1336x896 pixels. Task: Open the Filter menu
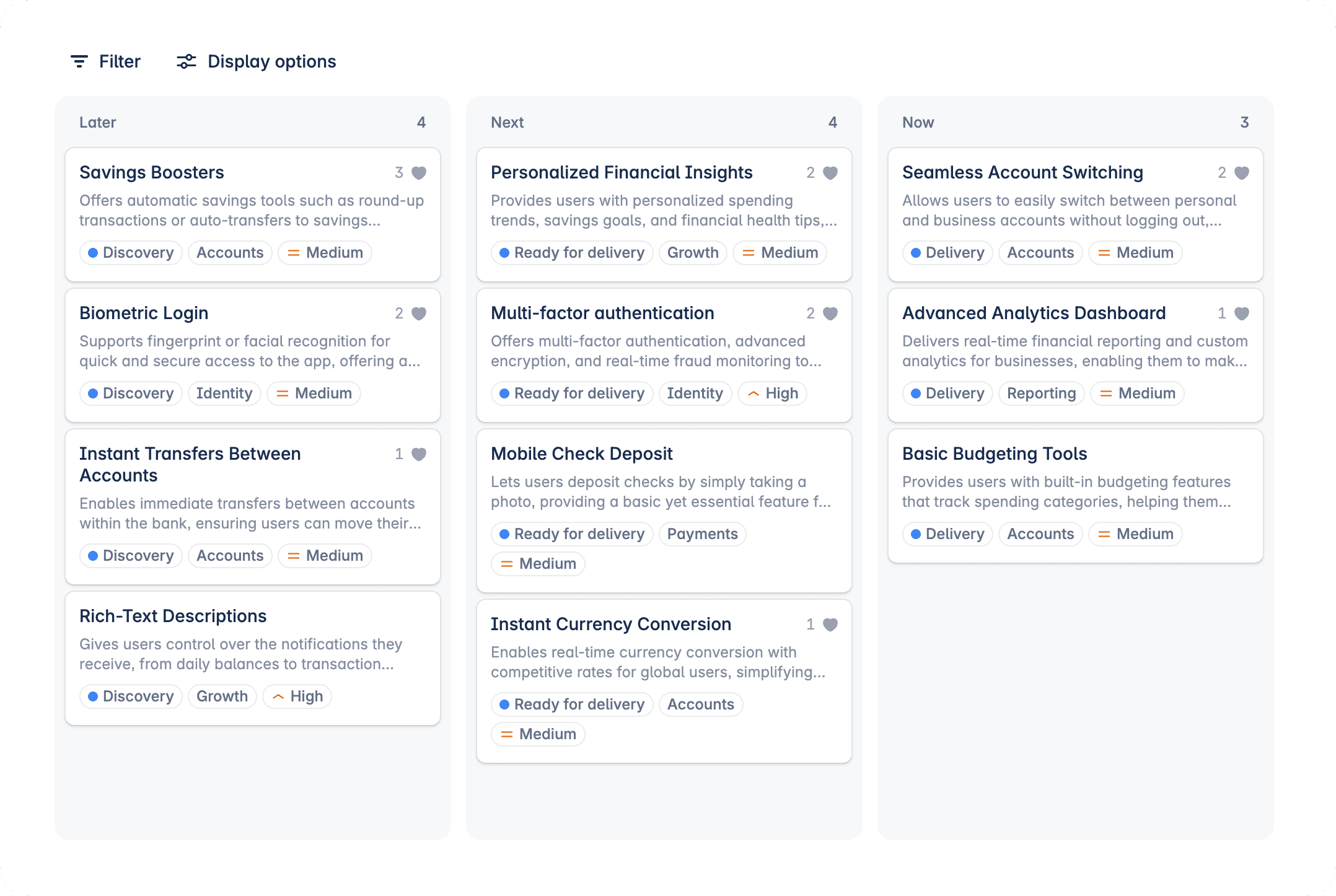click(120, 61)
